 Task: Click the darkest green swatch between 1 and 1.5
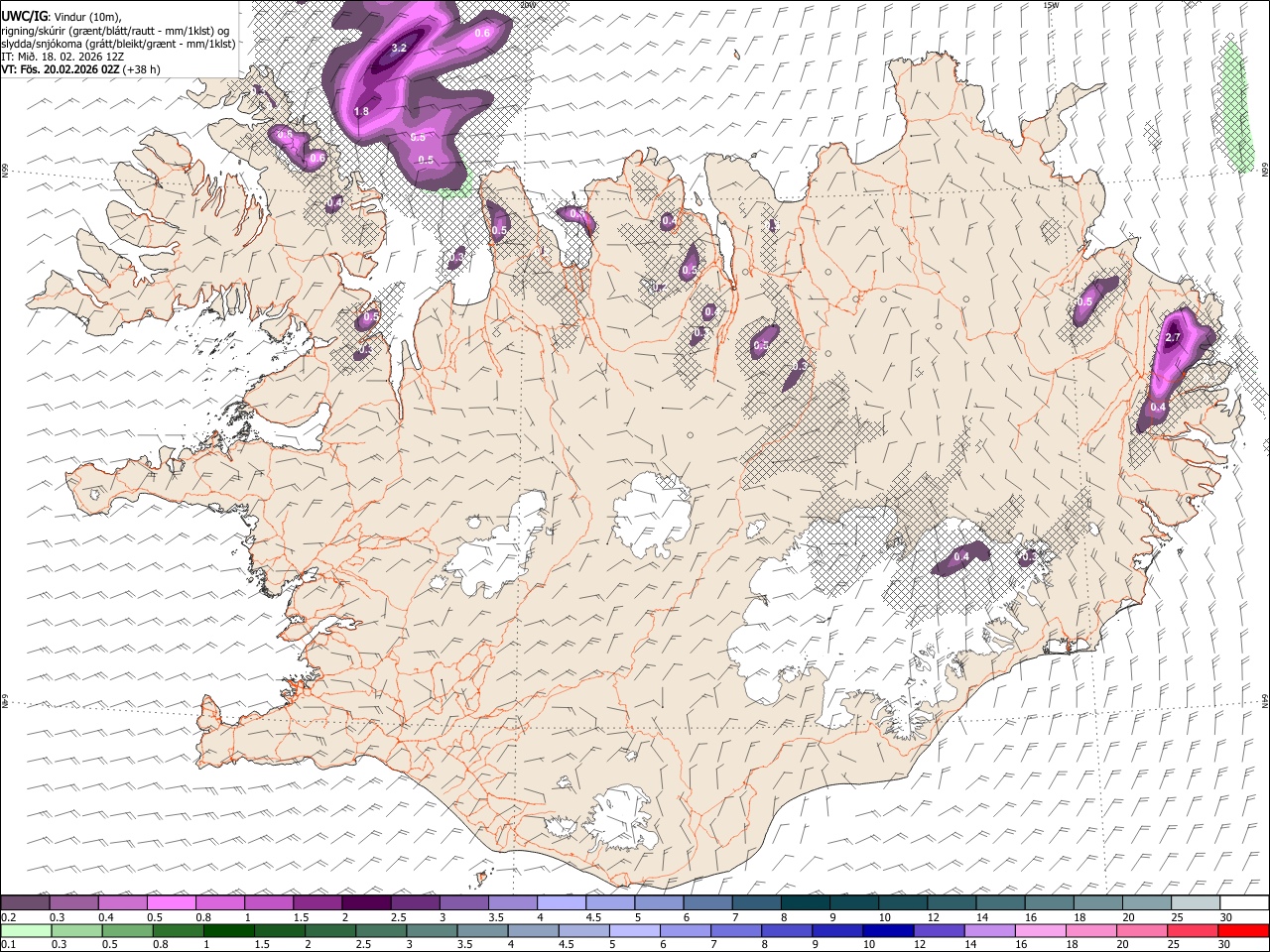(230, 930)
